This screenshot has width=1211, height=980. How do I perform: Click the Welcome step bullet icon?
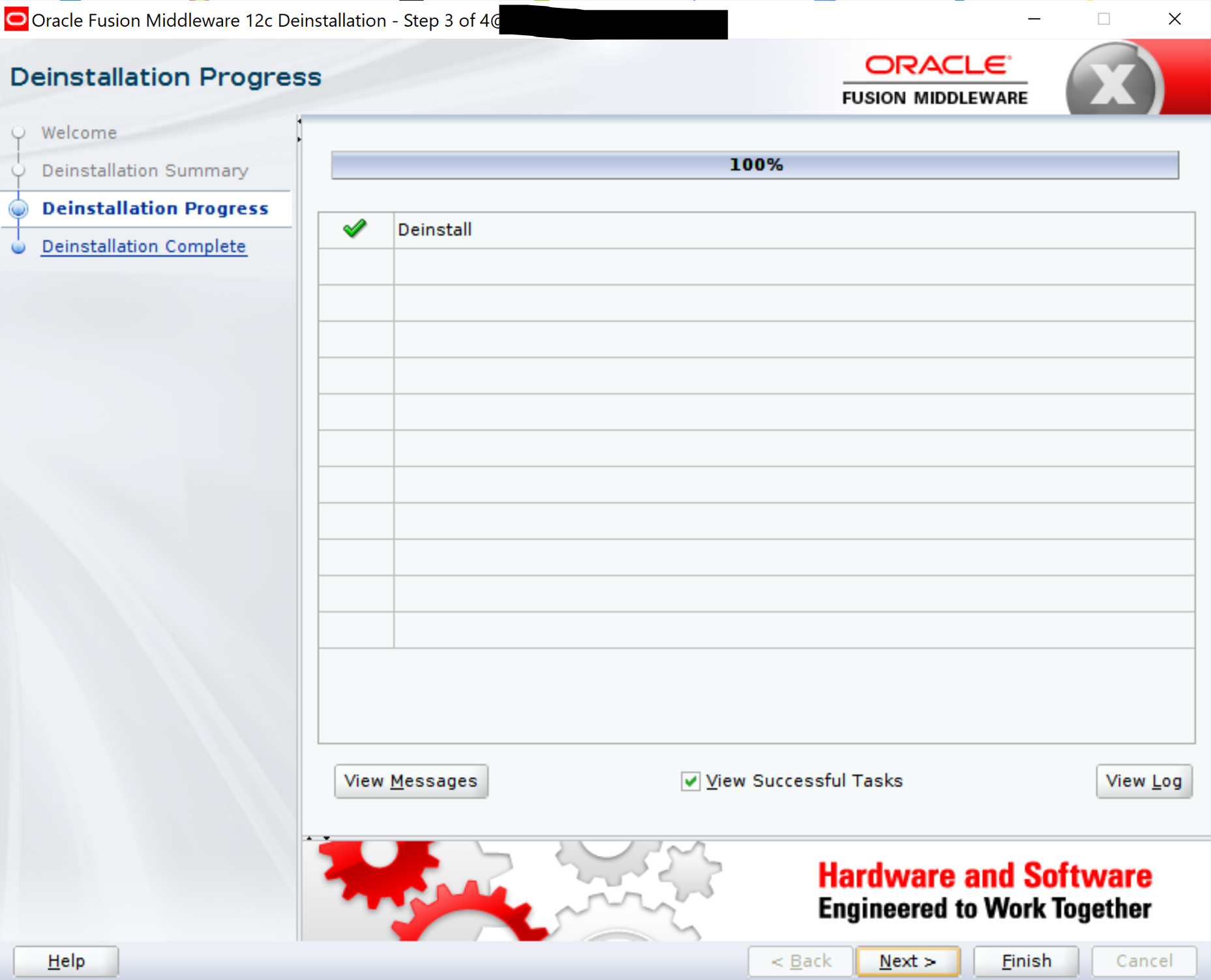(x=18, y=132)
